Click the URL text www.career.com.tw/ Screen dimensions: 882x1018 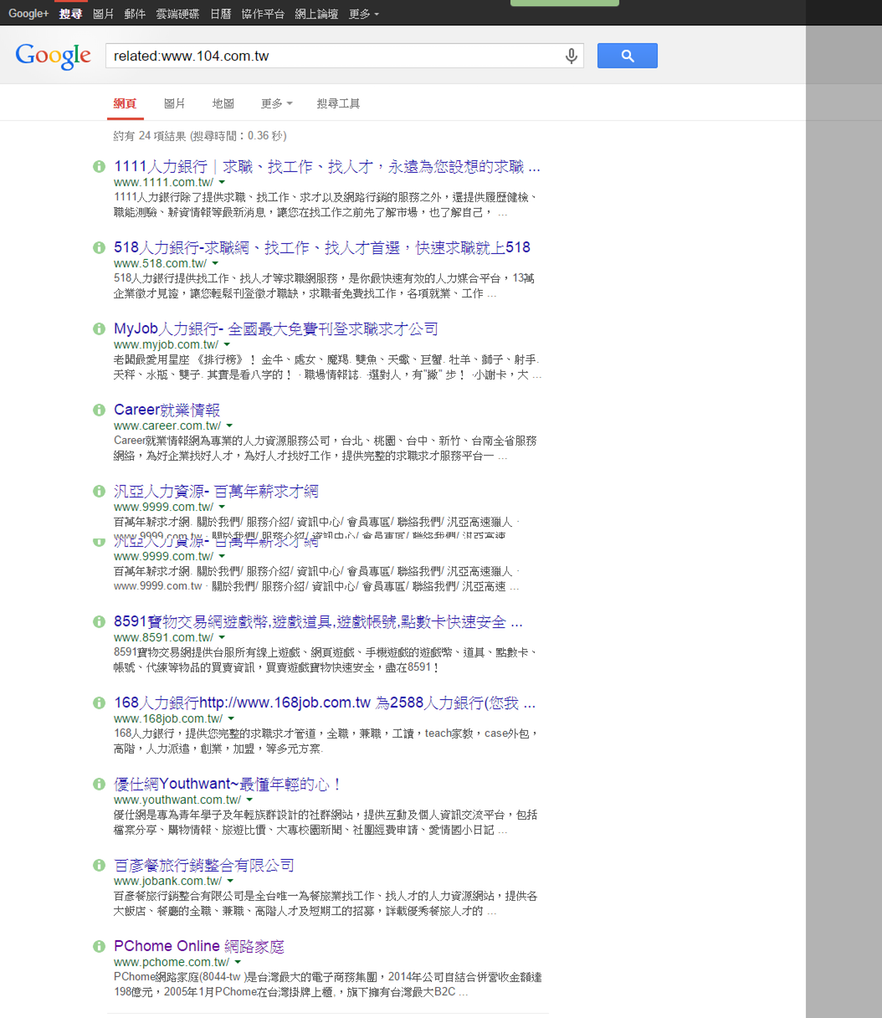coord(167,426)
